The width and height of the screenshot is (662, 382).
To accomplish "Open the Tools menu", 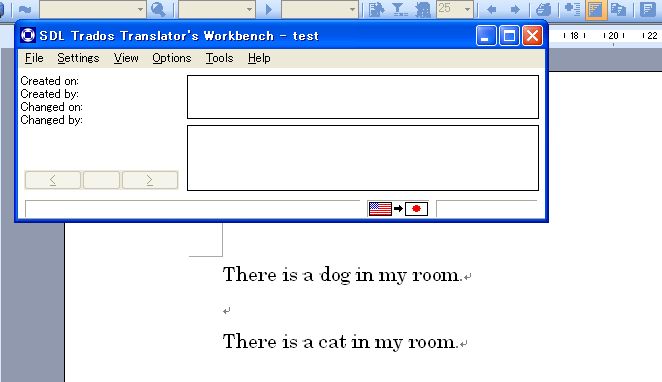I will pyautogui.click(x=219, y=58).
